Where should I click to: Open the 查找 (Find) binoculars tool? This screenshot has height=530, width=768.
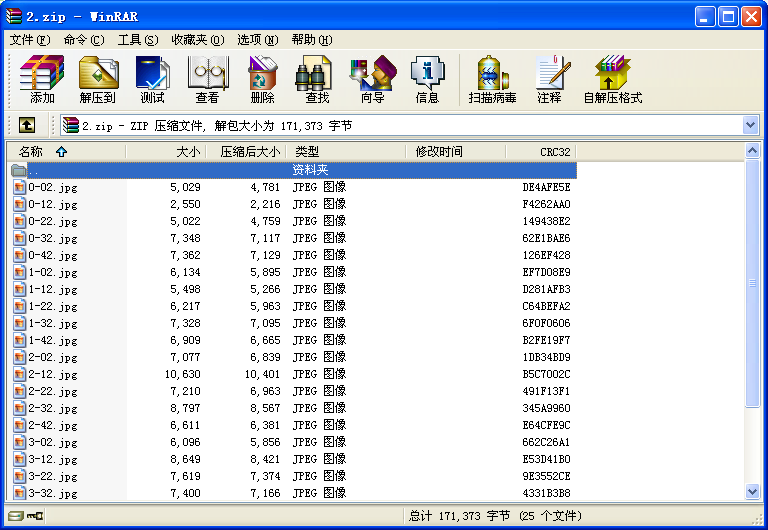(317, 80)
